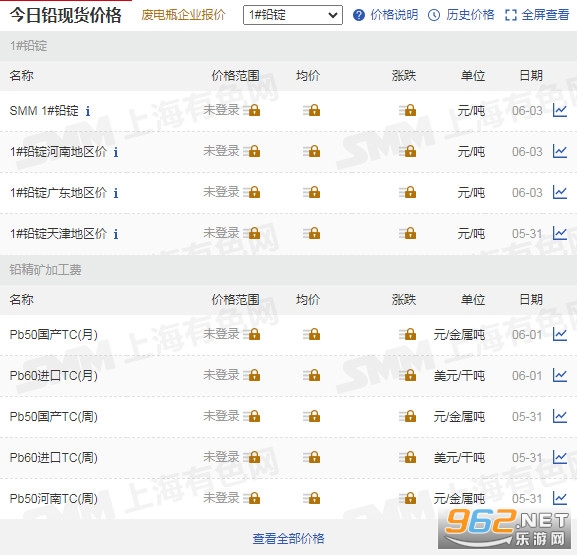
Task: Click 查看全部价格 to view all prices
Action: click(288, 538)
